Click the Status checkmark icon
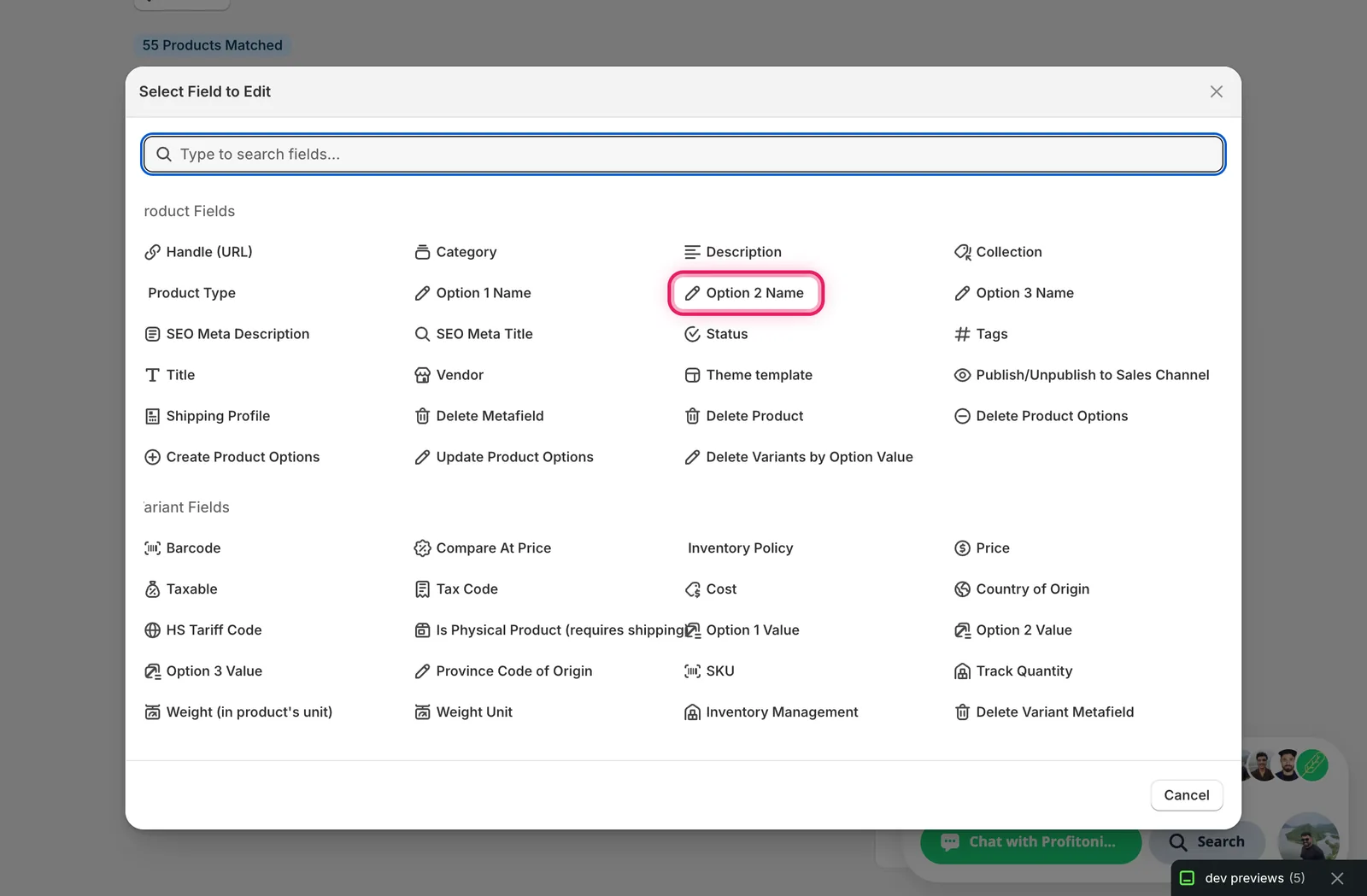Viewport: 1367px width, 896px height. click(x=692, y=334)
